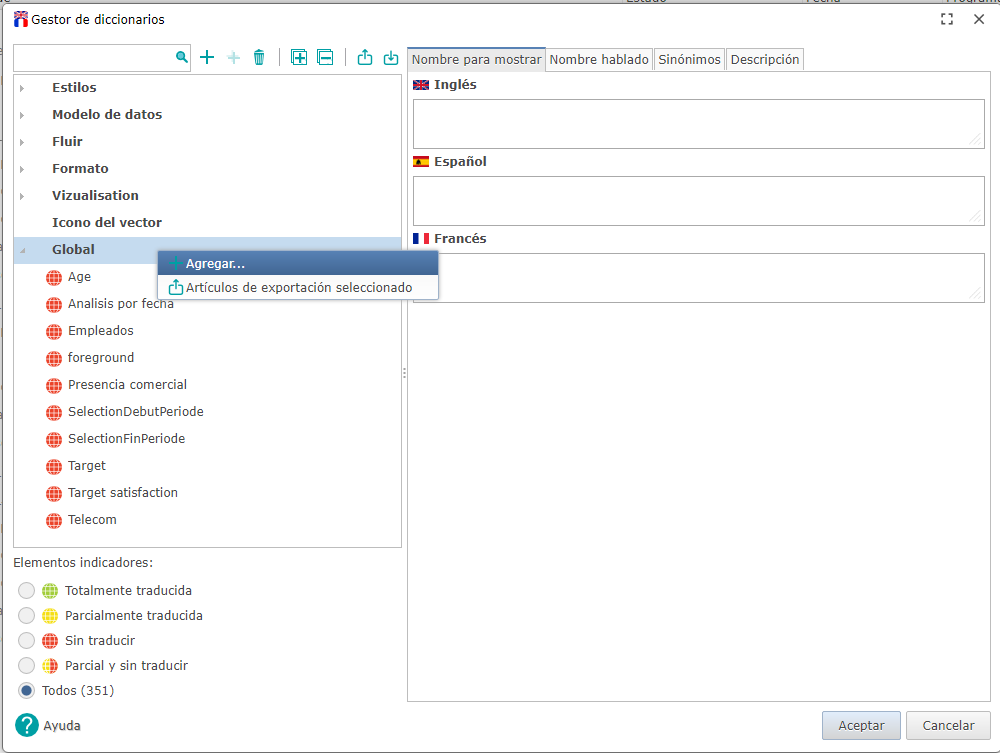Open help via the question mark icon
The width and height of the screenshot is (1000, 753).
pos(27,725)
